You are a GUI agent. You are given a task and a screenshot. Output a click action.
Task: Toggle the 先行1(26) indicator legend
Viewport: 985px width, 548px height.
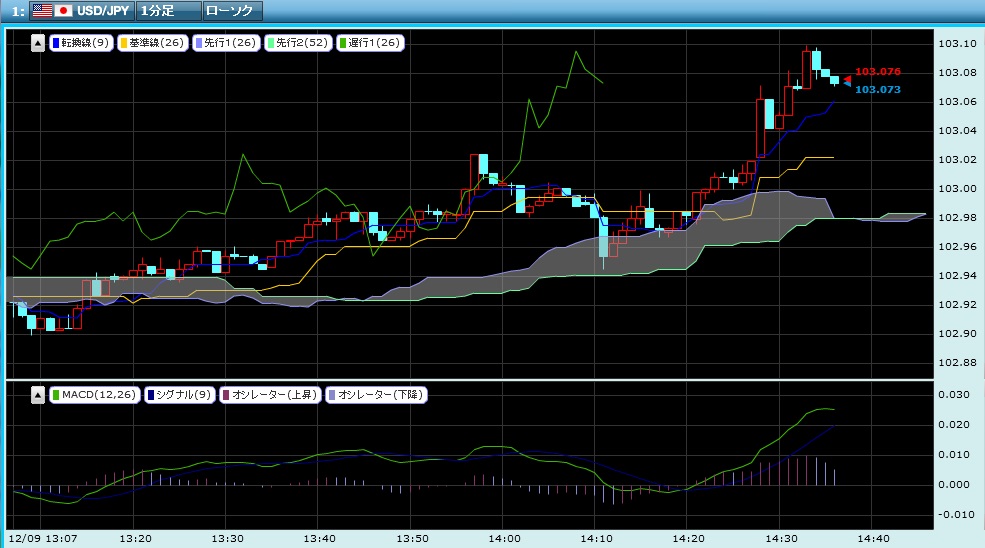point(226,43)
